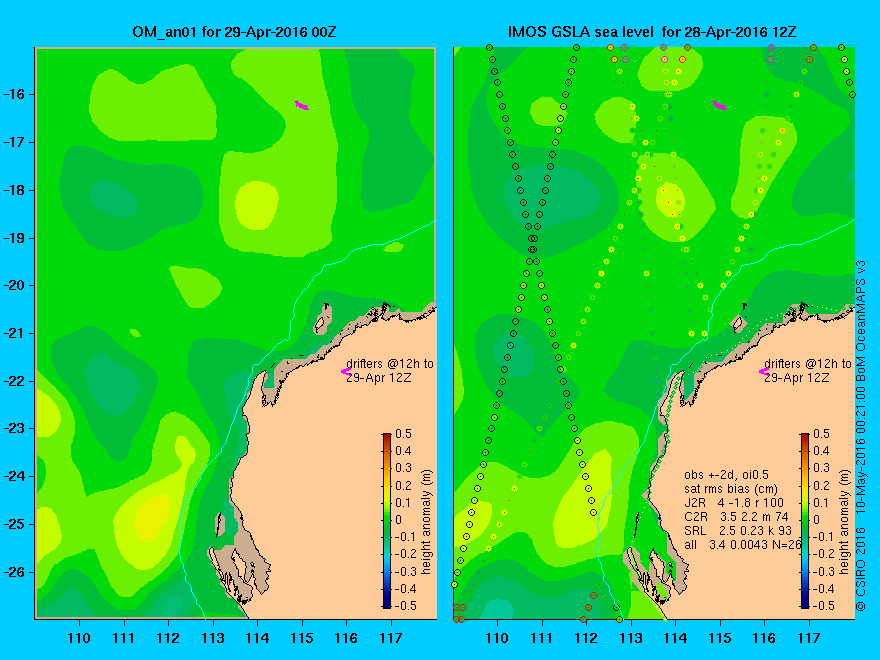
Task: Click longitude label 113 under the right map
Action: (x=631, y=638)
